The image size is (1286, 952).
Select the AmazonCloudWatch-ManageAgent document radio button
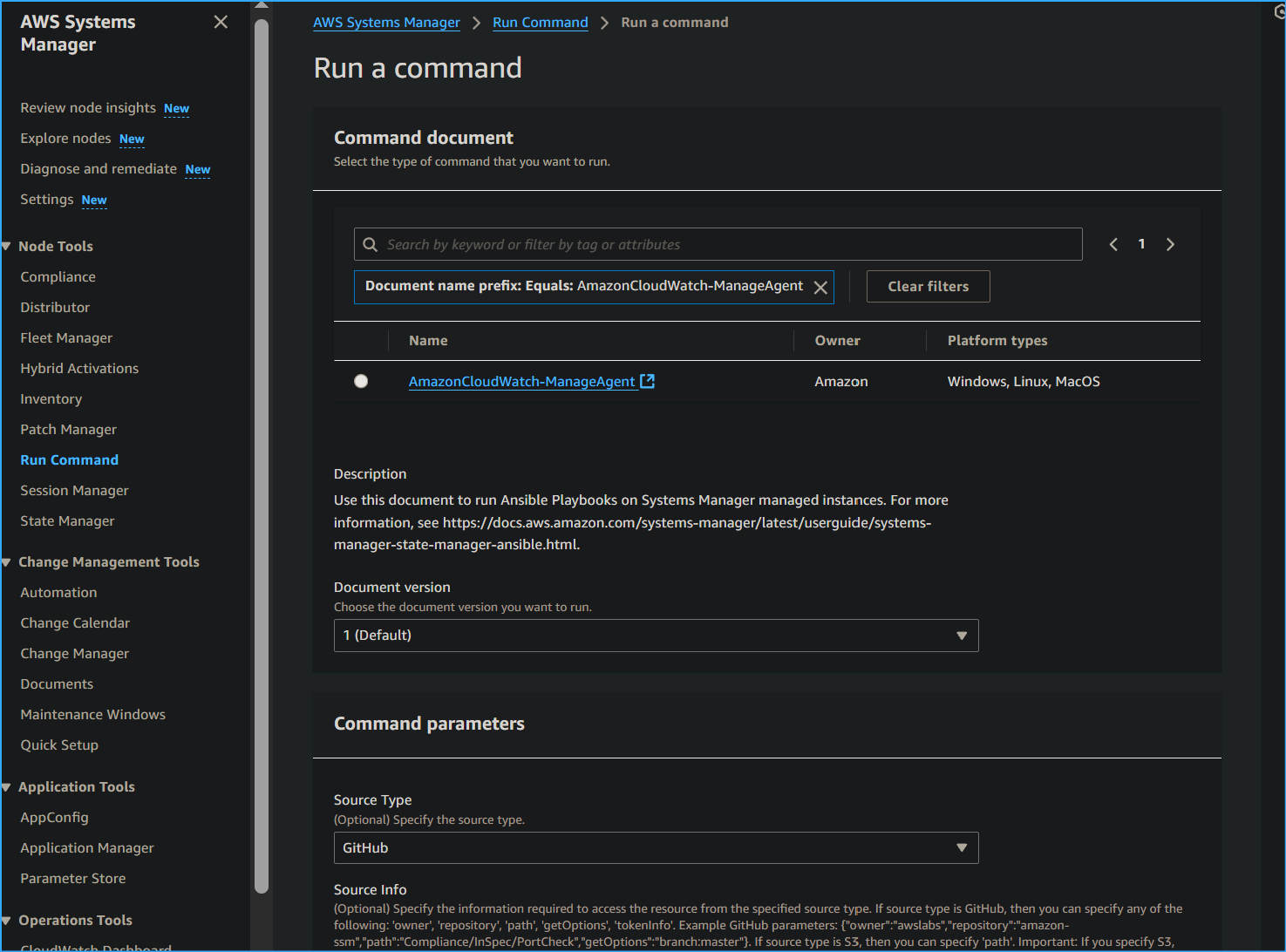click(361, 380)
